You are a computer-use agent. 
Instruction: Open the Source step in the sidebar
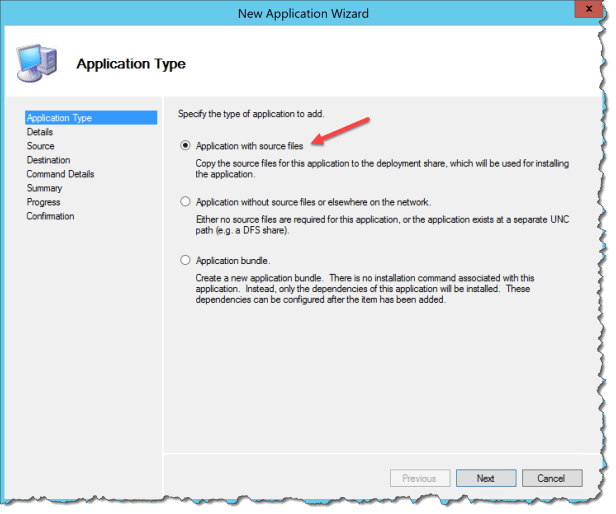[41, 146]
